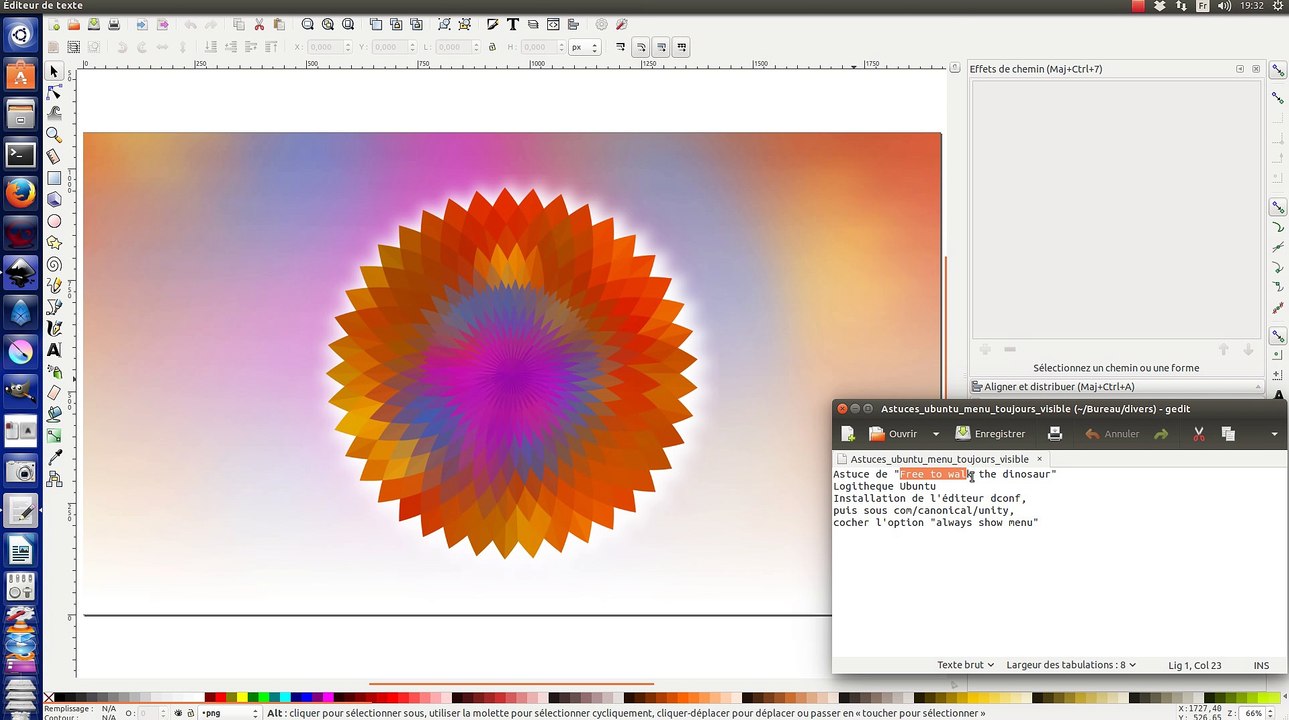
Task: Select the connector diagram tool
Action: 54,479
